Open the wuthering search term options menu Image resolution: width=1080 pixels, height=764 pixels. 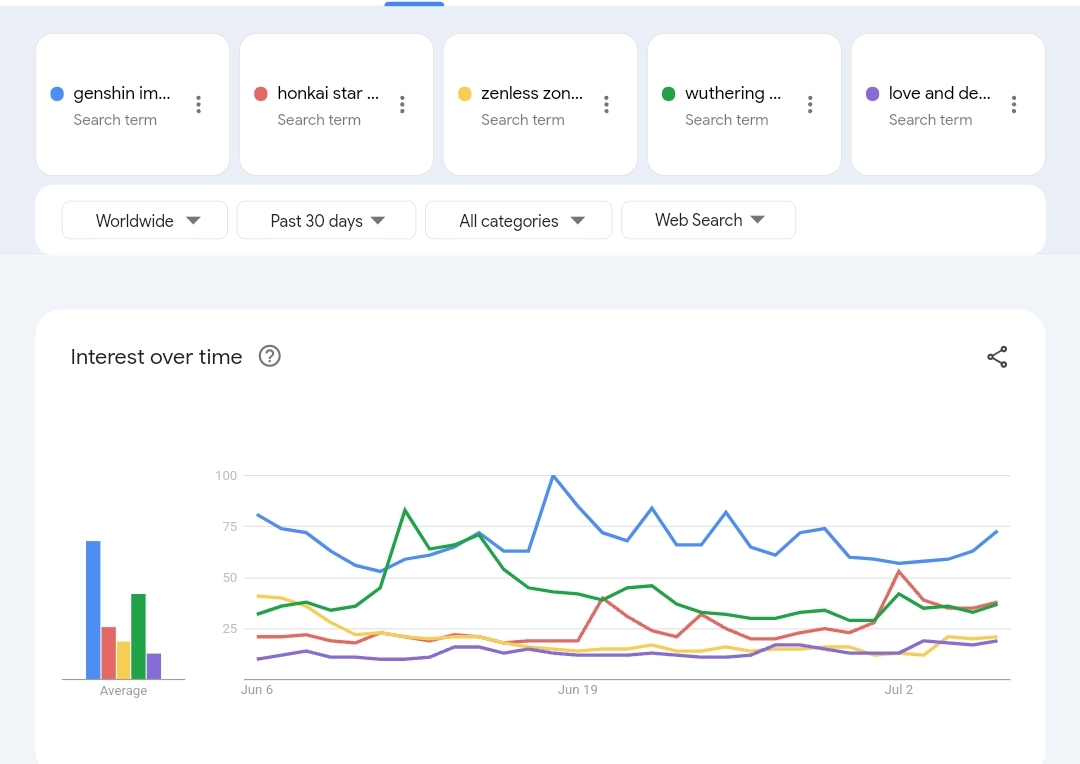click(x=810, y=105)
